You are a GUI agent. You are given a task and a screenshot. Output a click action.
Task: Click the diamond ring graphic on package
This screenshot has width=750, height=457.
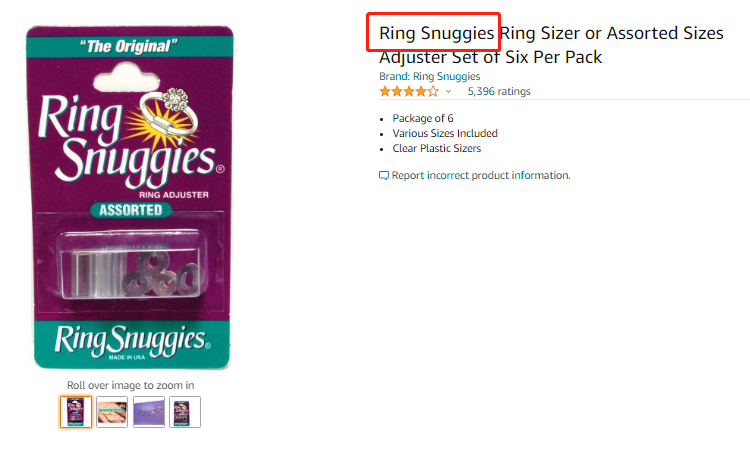coord(169,112)
